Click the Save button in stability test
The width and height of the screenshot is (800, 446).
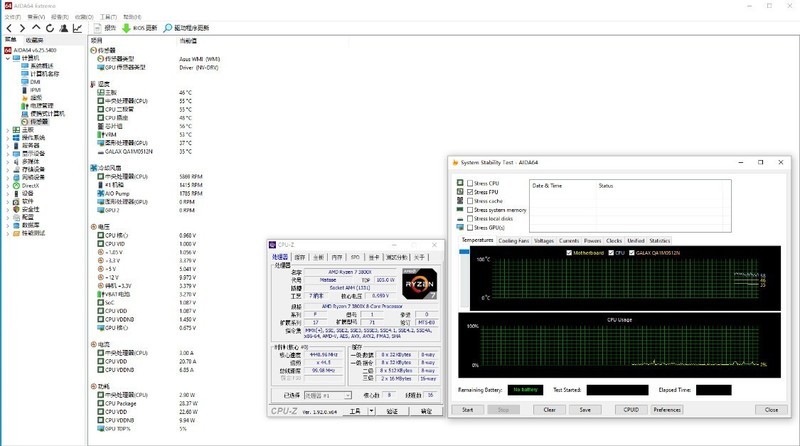tap(585, 409)
